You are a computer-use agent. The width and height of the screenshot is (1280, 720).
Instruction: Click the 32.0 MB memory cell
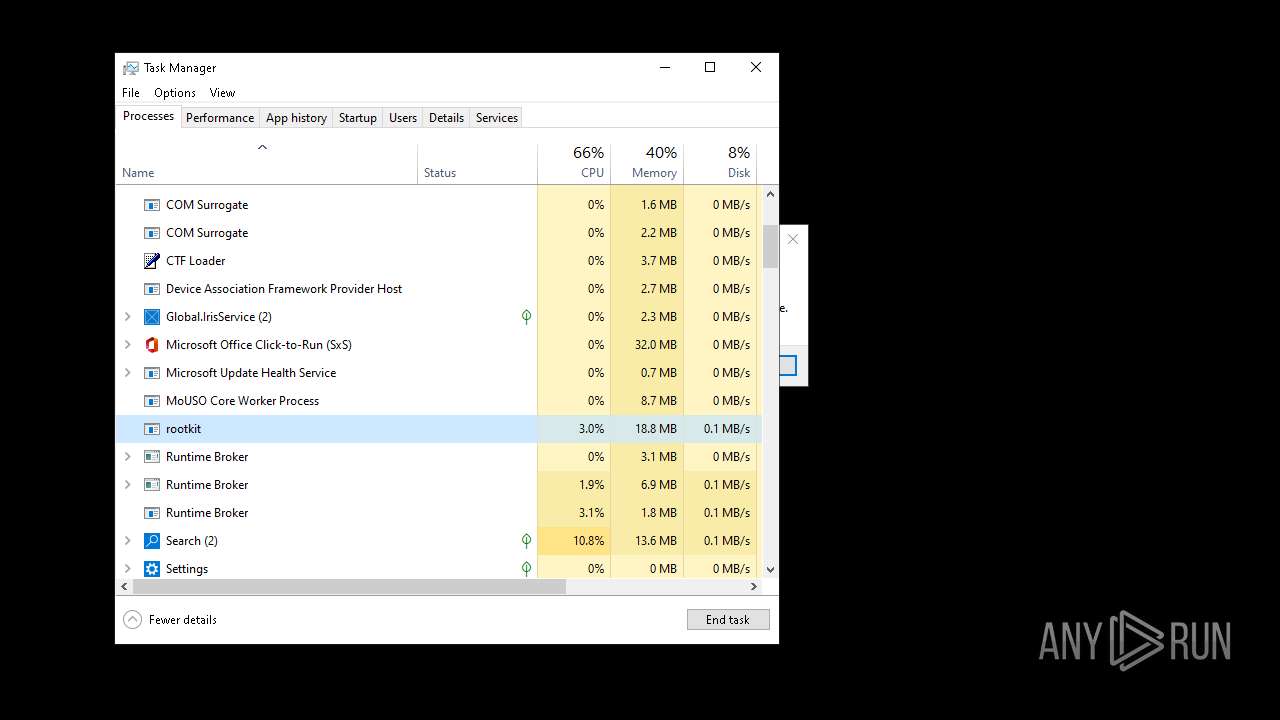(647, 345)
